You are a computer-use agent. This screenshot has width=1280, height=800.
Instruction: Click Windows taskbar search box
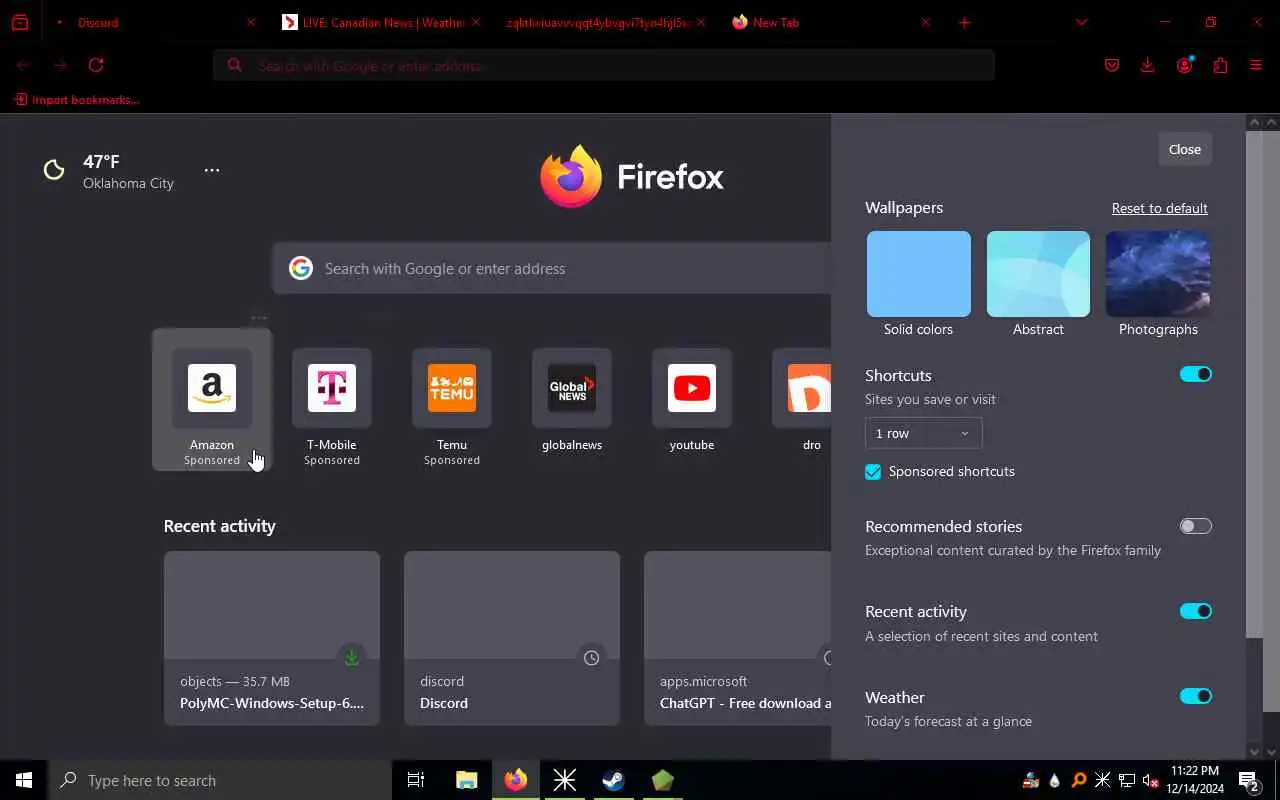pyautogui.click(x=220, y=780)
